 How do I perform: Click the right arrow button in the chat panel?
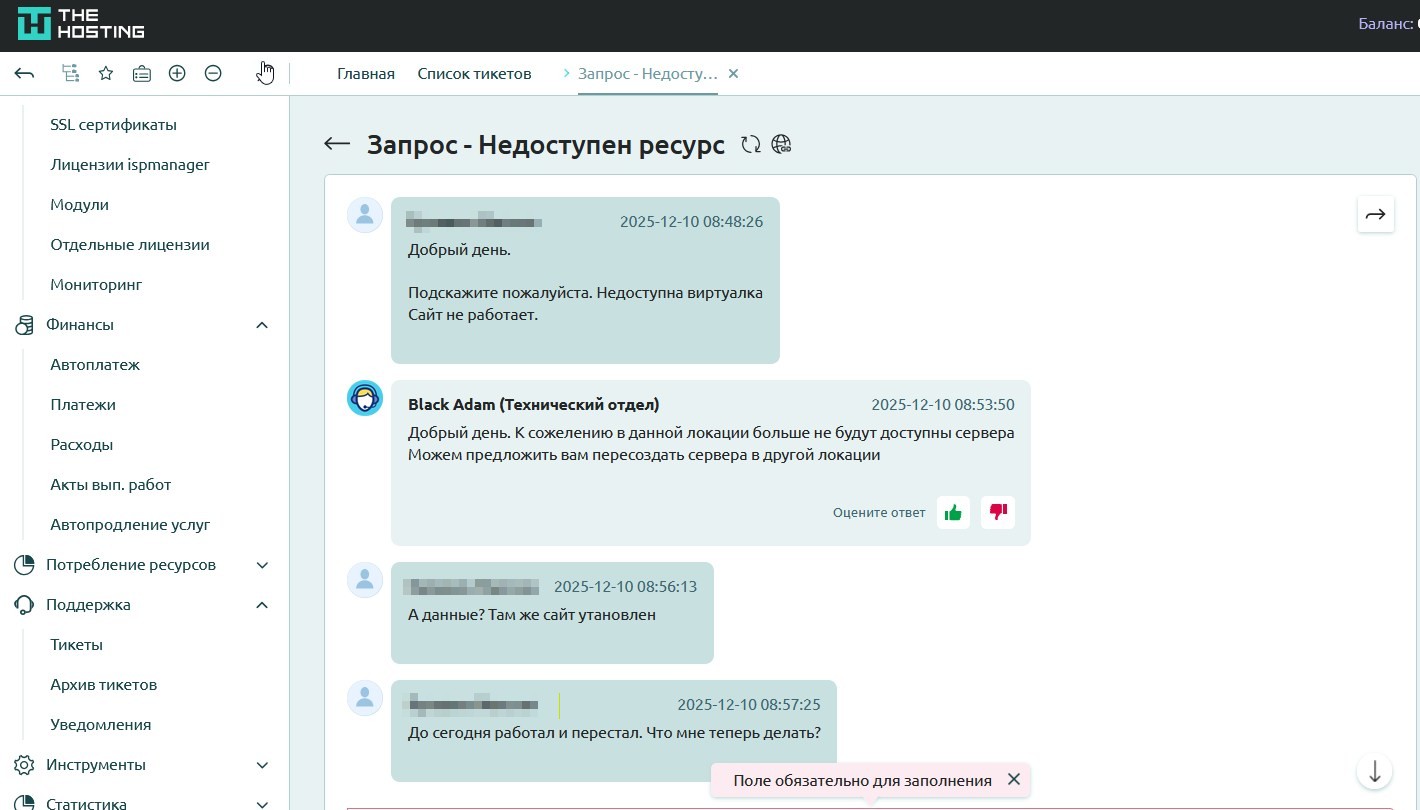(x=1375, y=214)
